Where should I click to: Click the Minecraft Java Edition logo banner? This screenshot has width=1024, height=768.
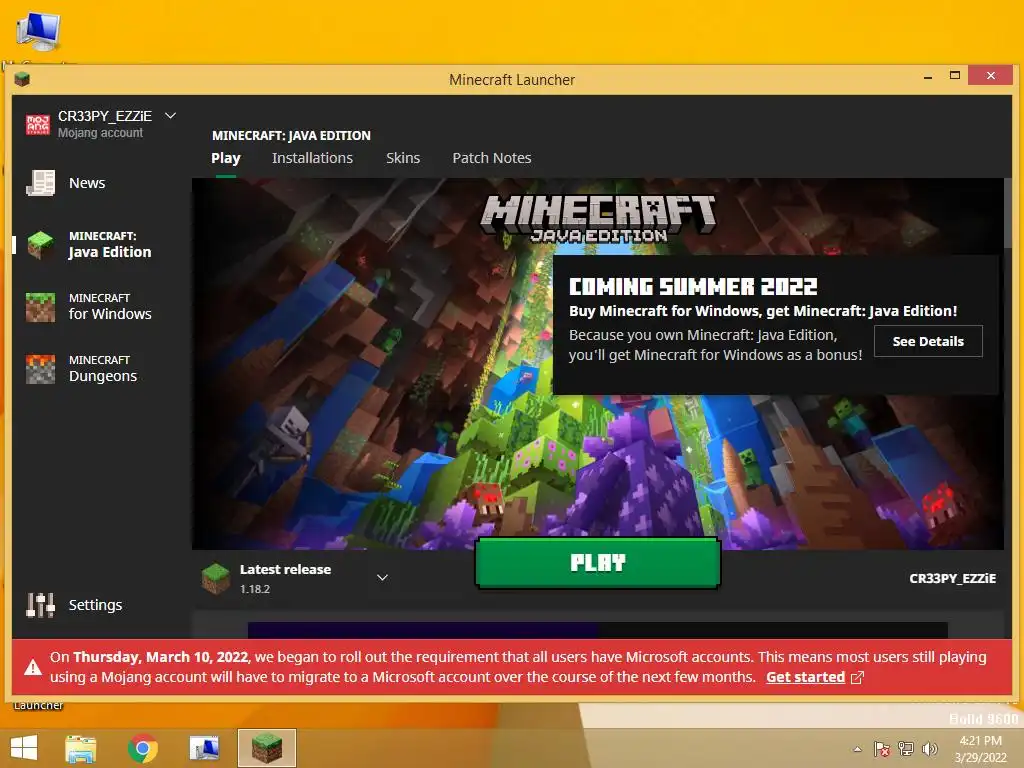coord(598,219)
